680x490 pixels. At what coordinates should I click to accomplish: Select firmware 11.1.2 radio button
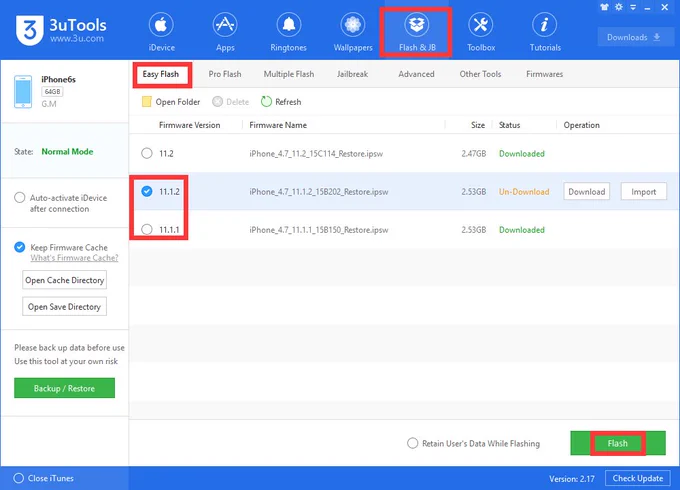click(x=147, y=191)
